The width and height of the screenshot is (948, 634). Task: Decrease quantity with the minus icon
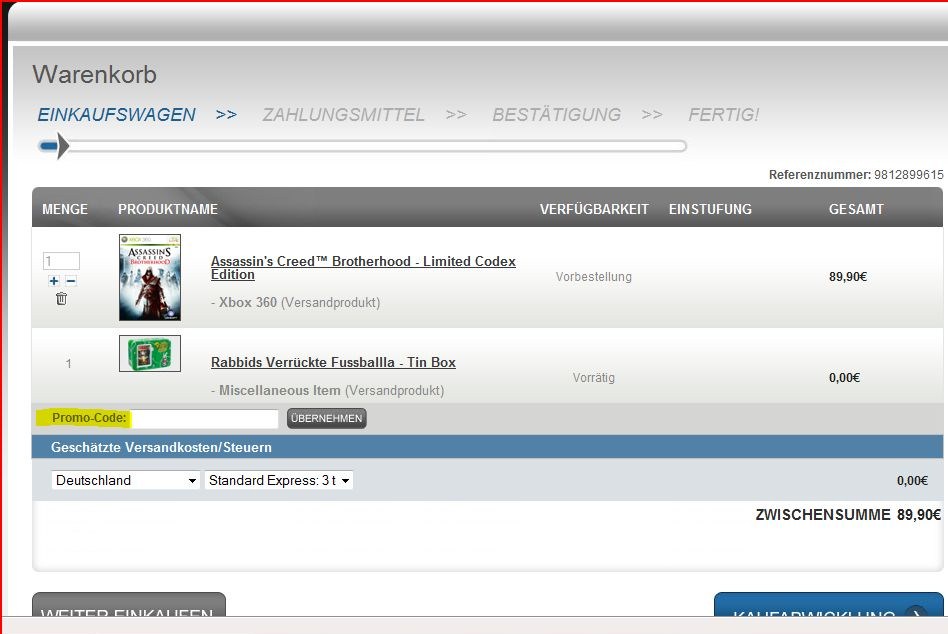pyautogui.click(x=71, y=281)
